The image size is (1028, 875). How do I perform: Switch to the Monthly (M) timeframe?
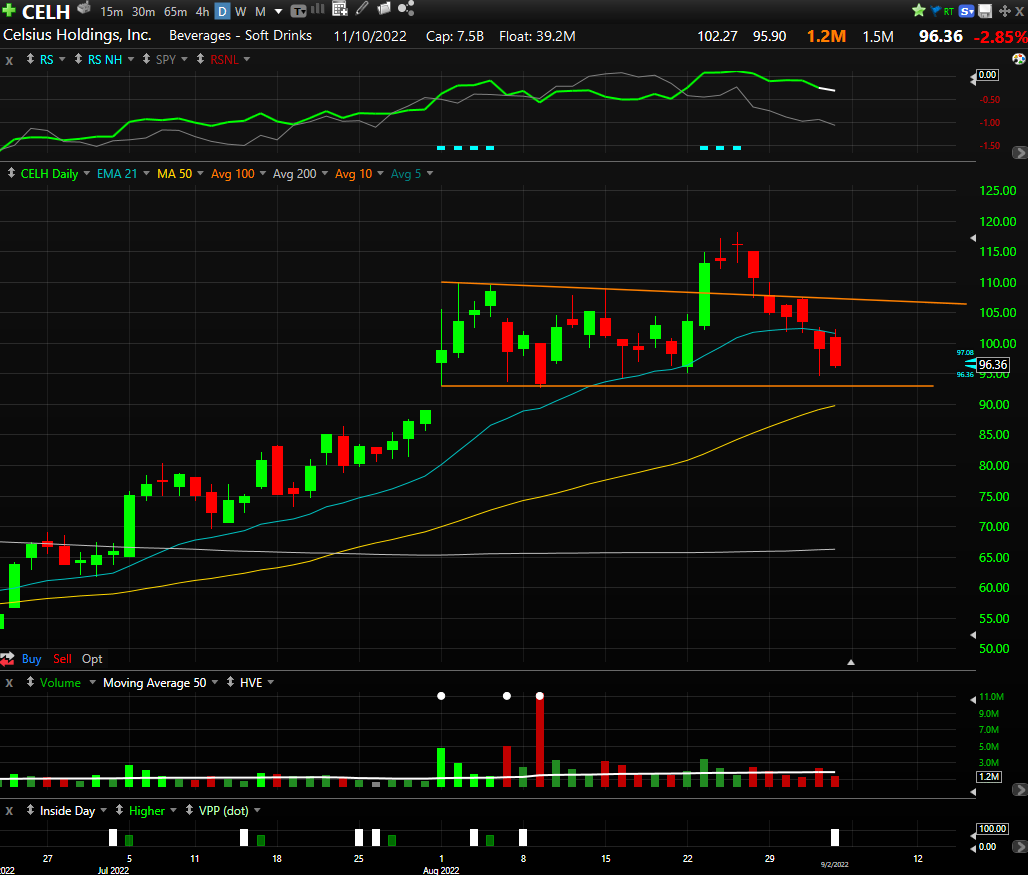click(x=260, y=12)
